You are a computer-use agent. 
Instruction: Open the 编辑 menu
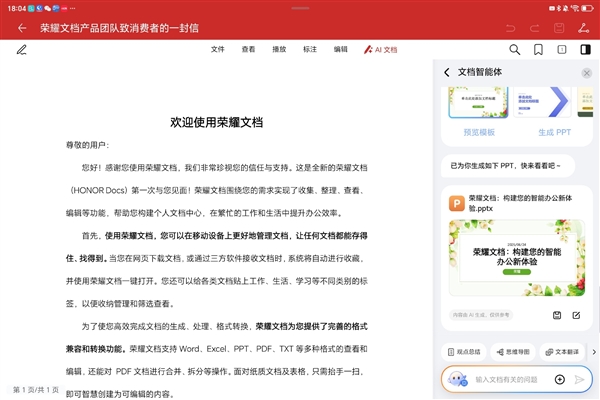(341, 49)
